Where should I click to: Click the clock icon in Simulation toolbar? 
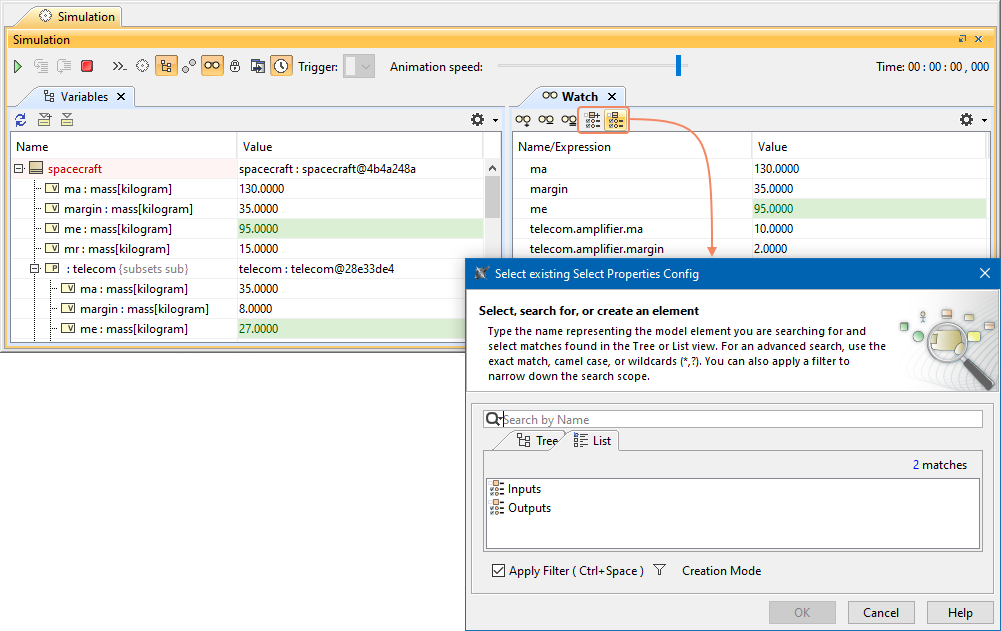pyautogui.click(x=281, y=66)
